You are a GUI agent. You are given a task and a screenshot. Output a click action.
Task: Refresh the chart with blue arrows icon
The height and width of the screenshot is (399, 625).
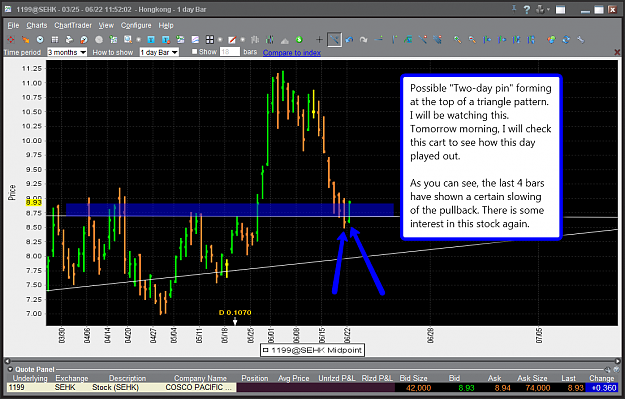pyautogui.click(x=566, y=39)
